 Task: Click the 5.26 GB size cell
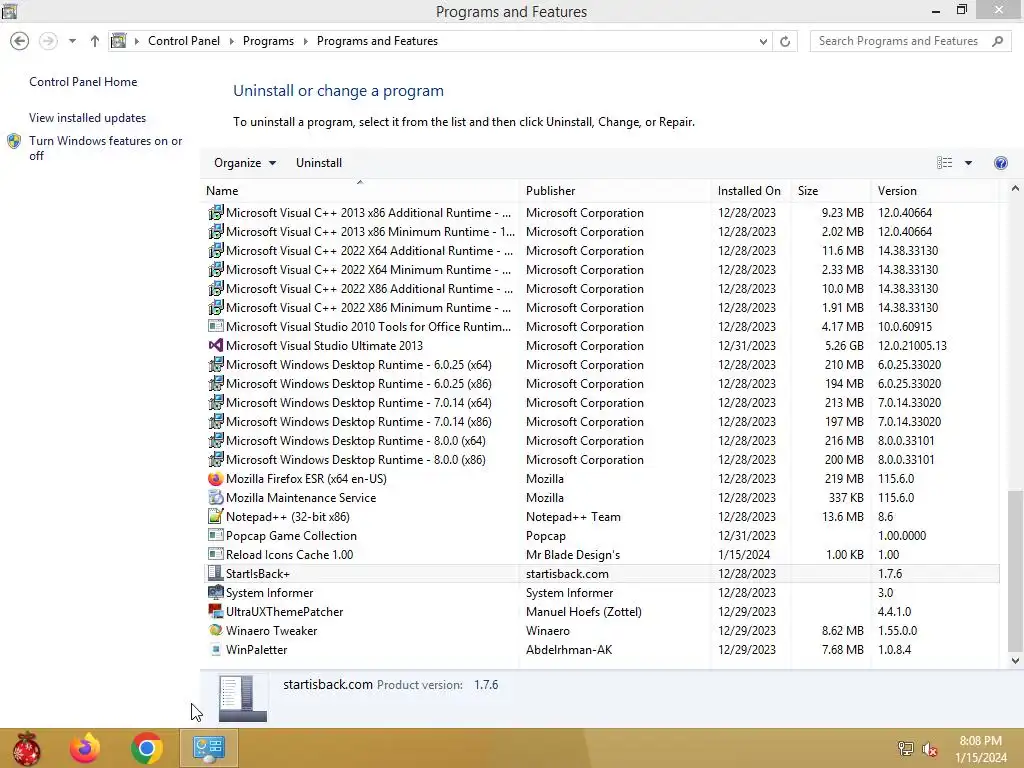[x=844, y=345]
